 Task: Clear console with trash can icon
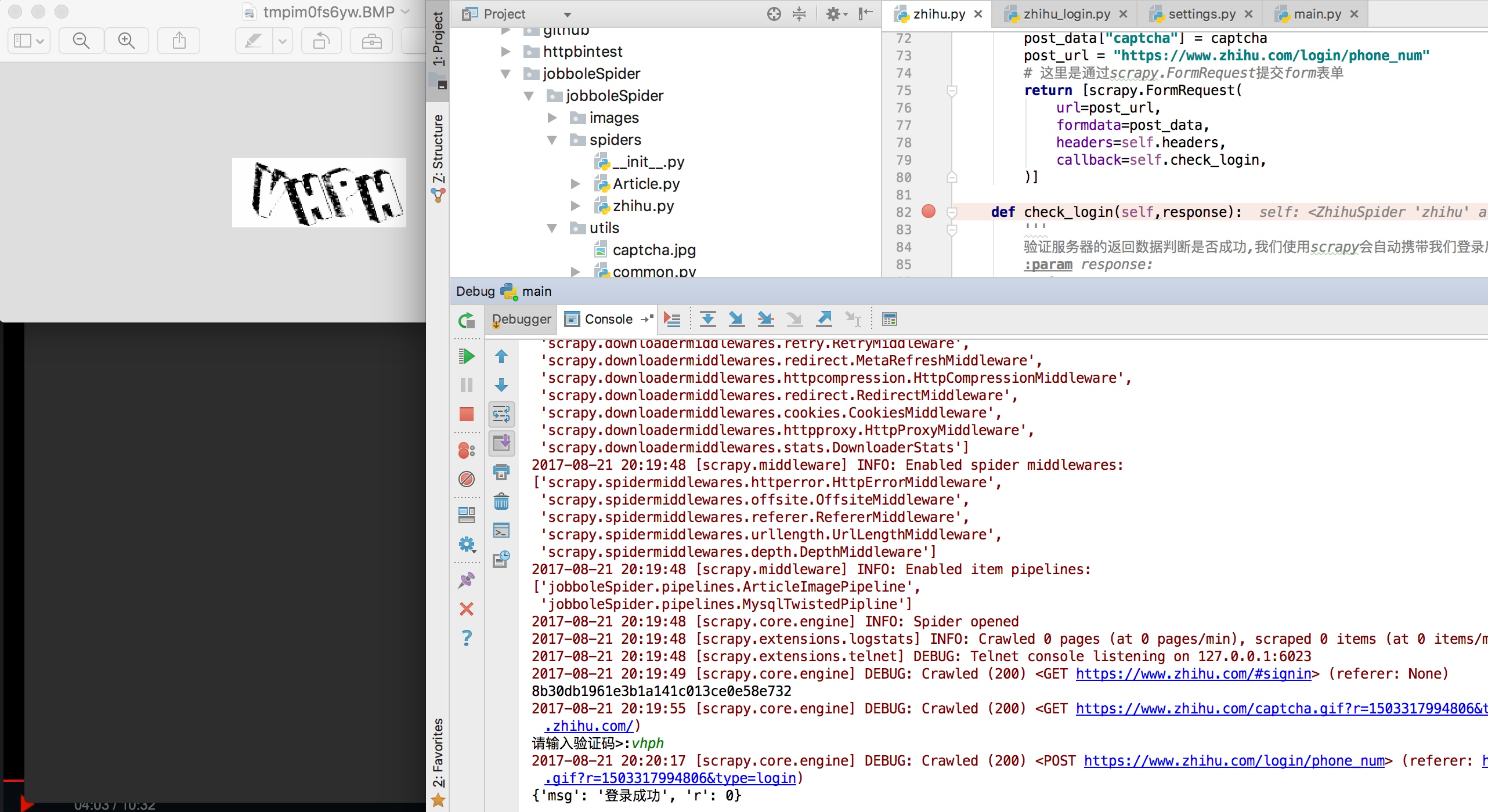coord(501,501)
